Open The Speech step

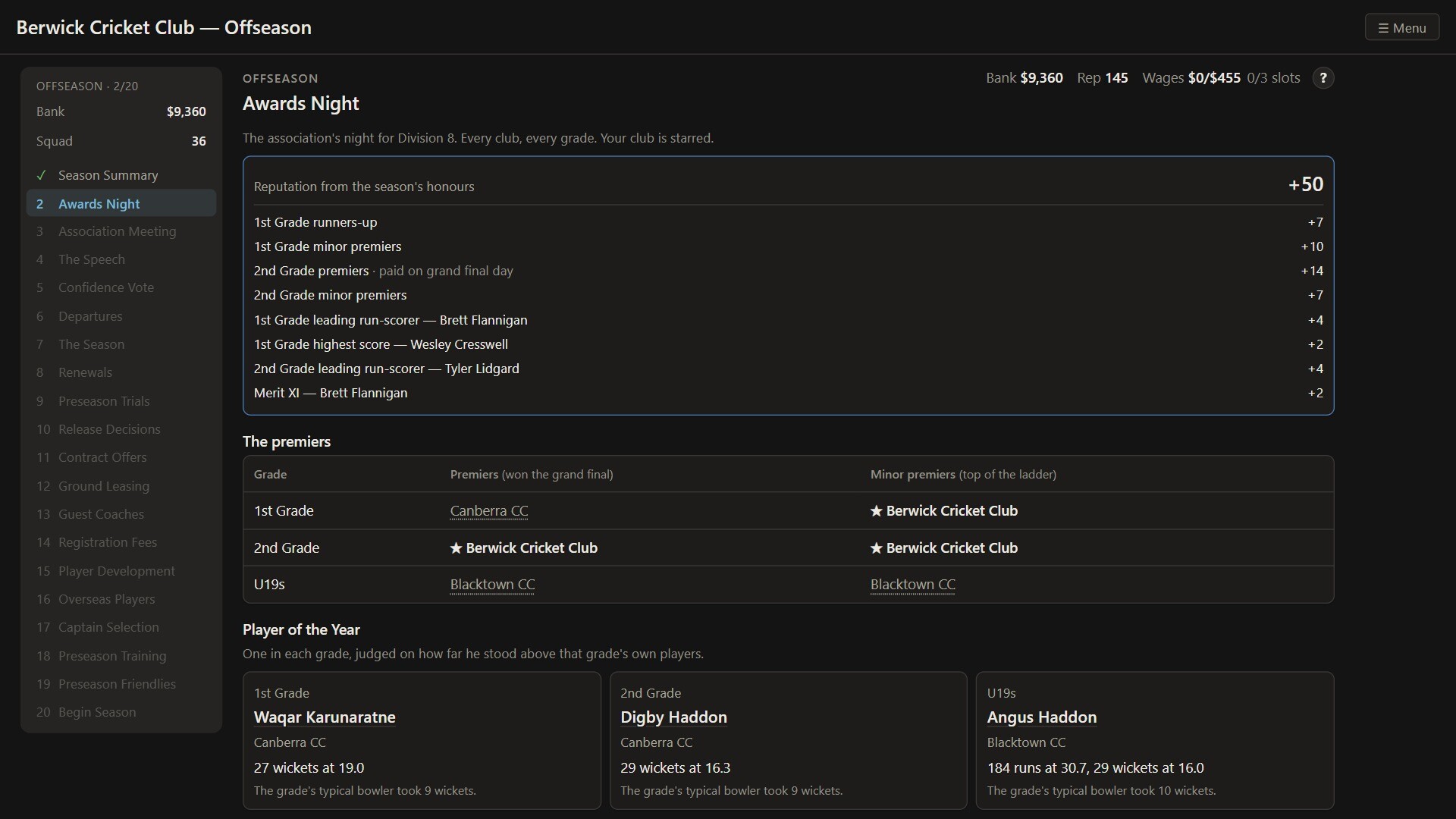click(x=121, y=259)
